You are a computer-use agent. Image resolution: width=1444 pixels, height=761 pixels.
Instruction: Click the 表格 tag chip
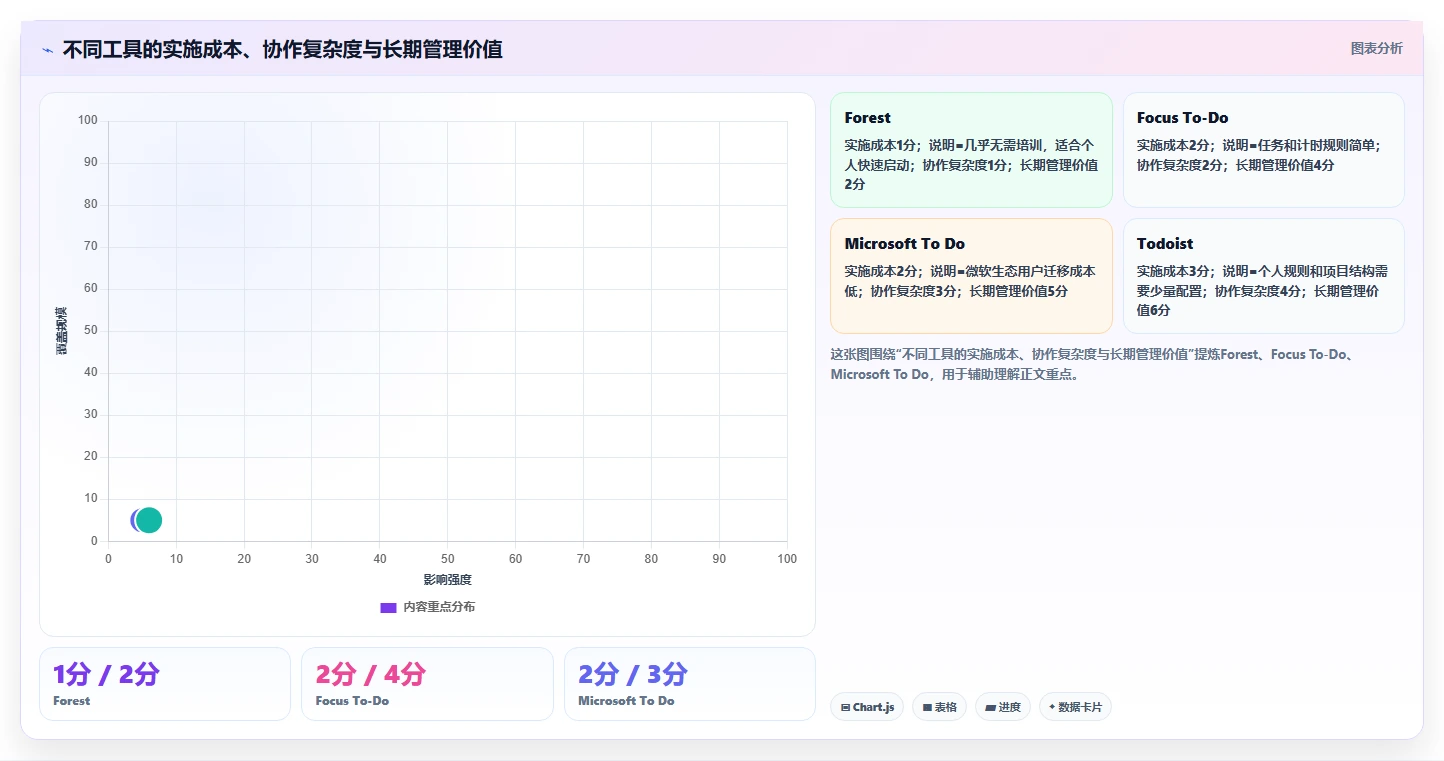point(939,707)
